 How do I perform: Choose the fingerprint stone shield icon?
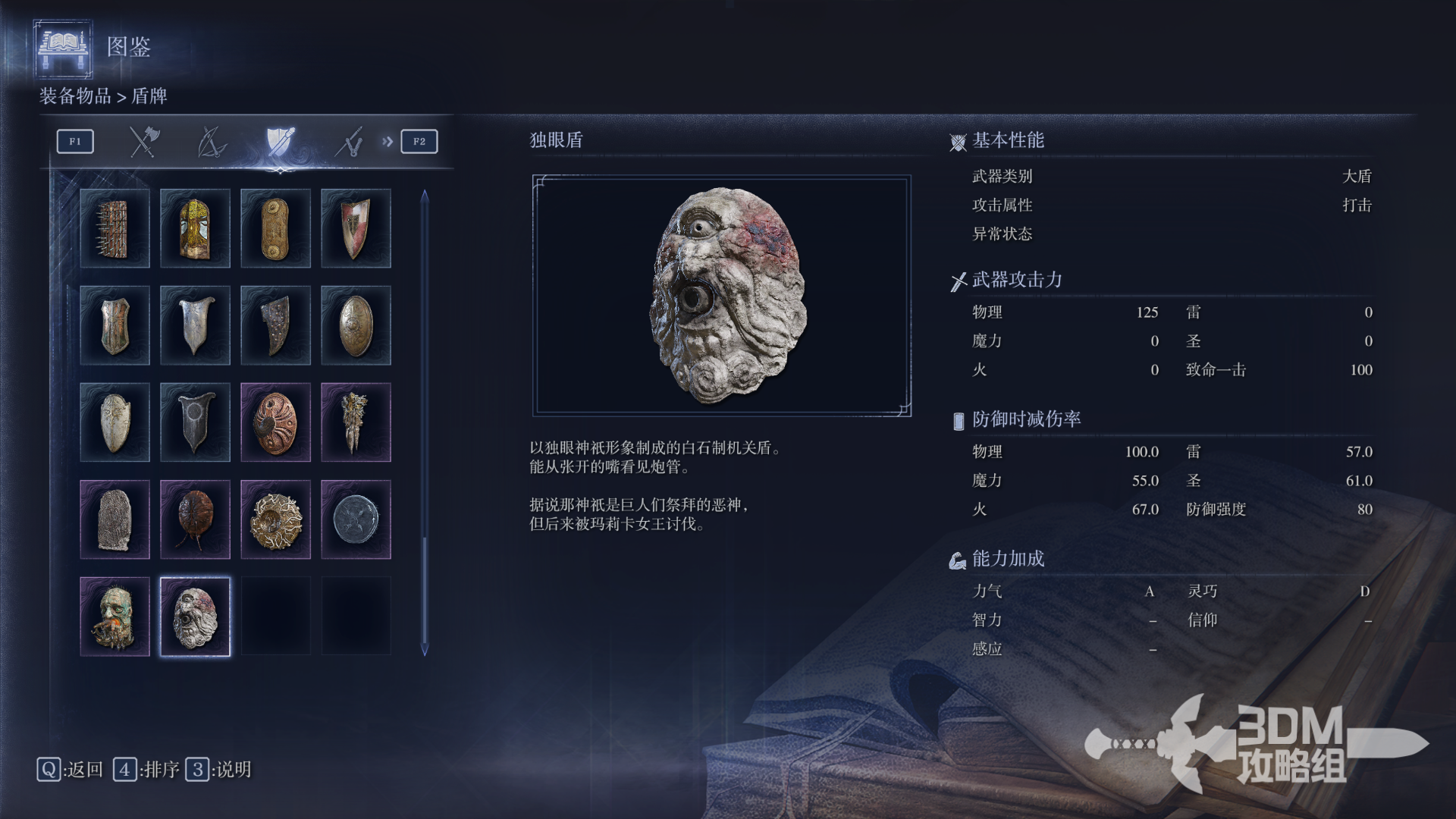(115, 519)
